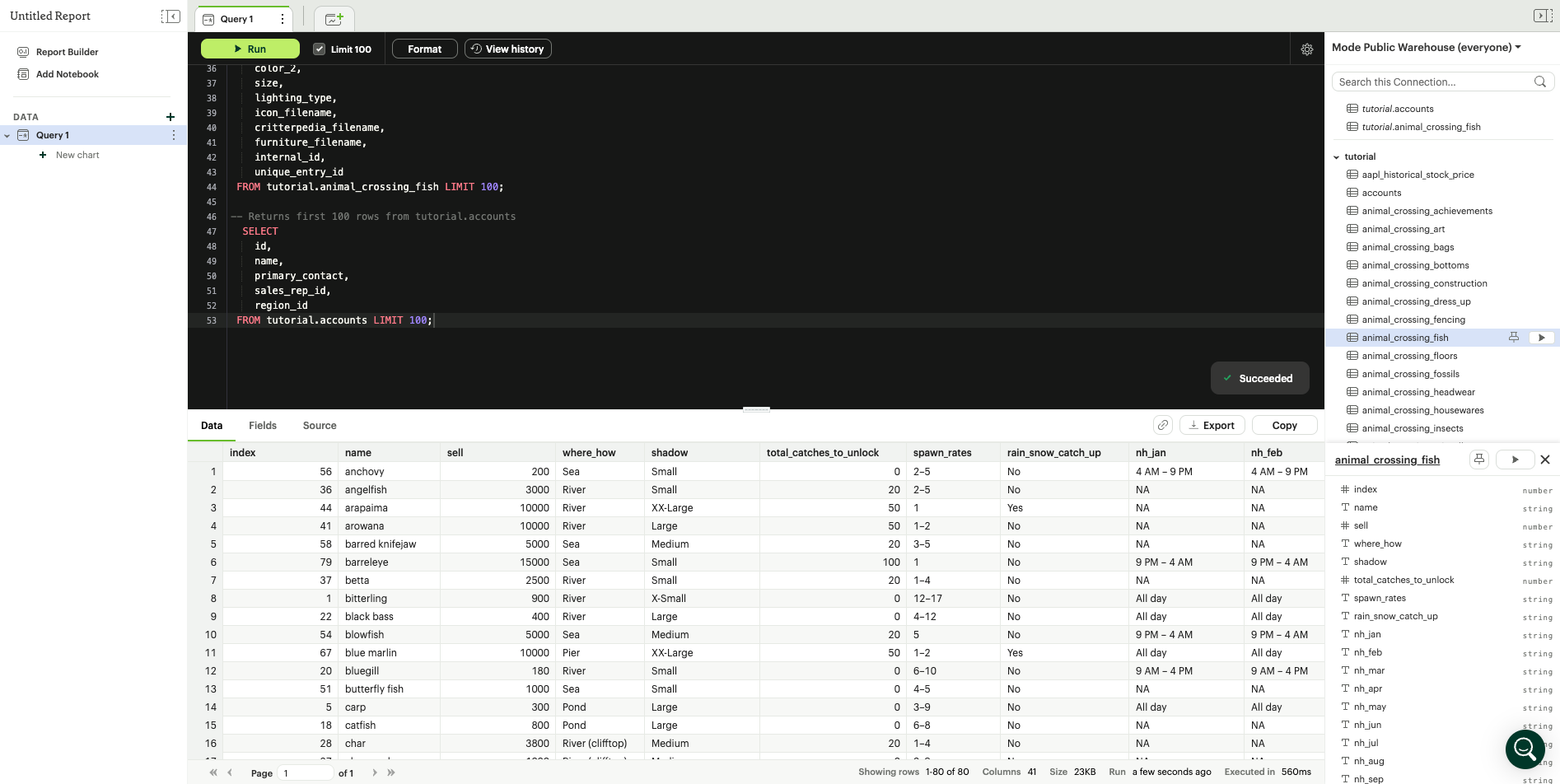The height and width of the screenshot is (784, 1560).
Task: Open a new chart tab with the chart-plus icon
Action: pyautogui.click(x=333, y=17)
